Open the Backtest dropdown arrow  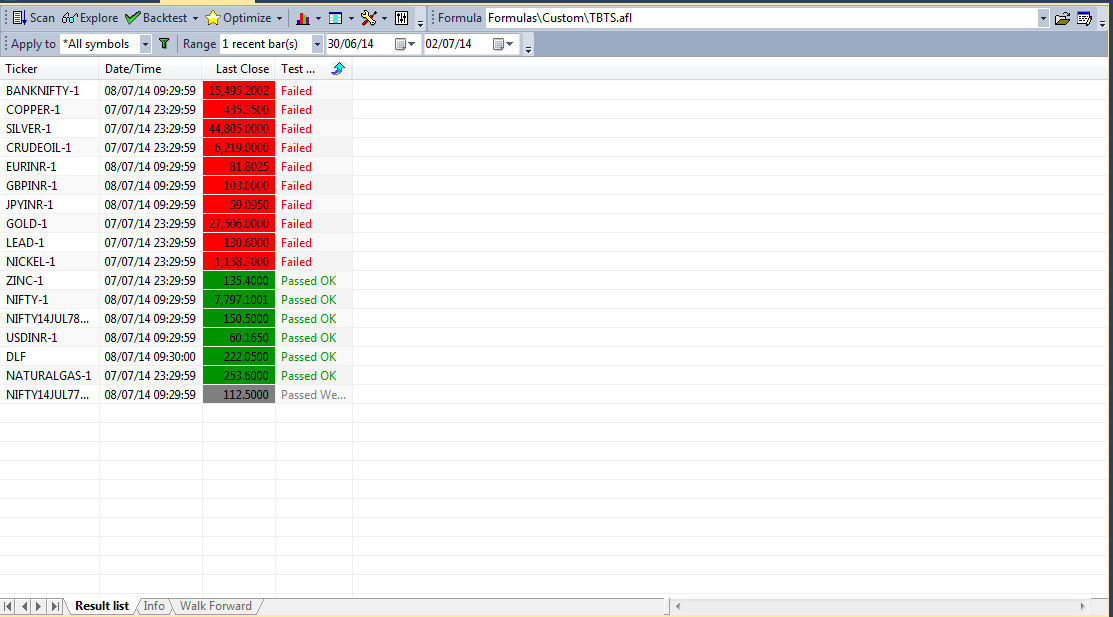click(195, 18)
